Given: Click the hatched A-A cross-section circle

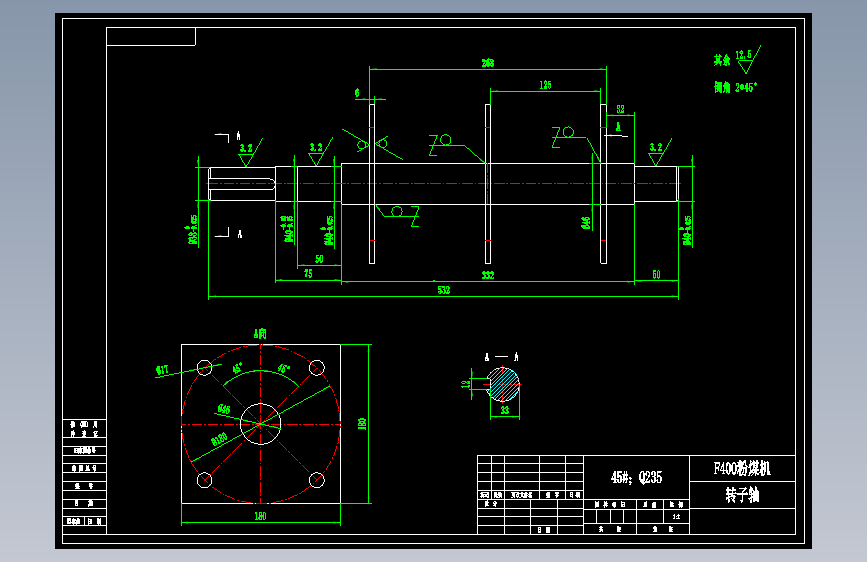Looking at the screenshot, I should pos(503,384).
